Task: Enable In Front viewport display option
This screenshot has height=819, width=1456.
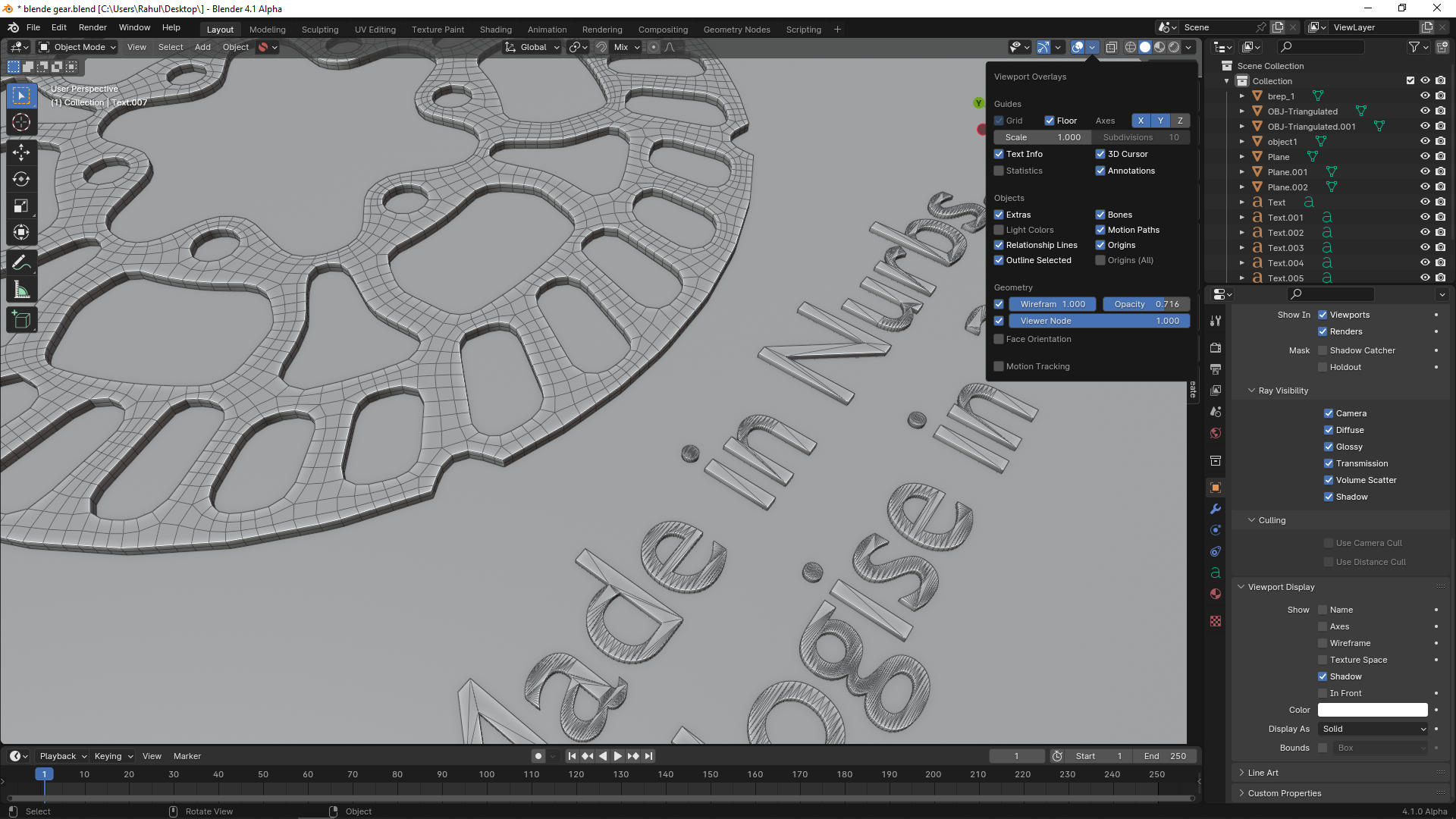Action: click(1323, 693)
